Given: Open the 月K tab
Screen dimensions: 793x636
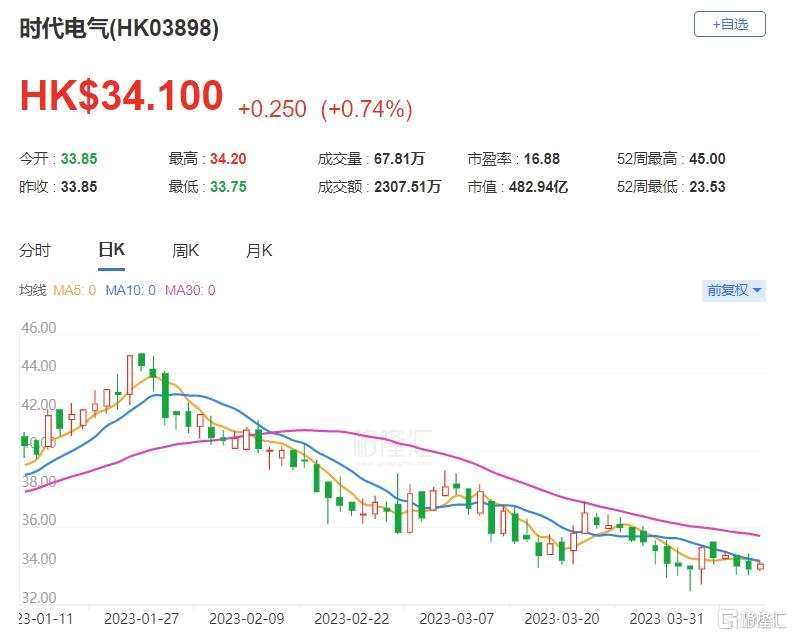Looking at the screenshot, I should tap(259, 250).
